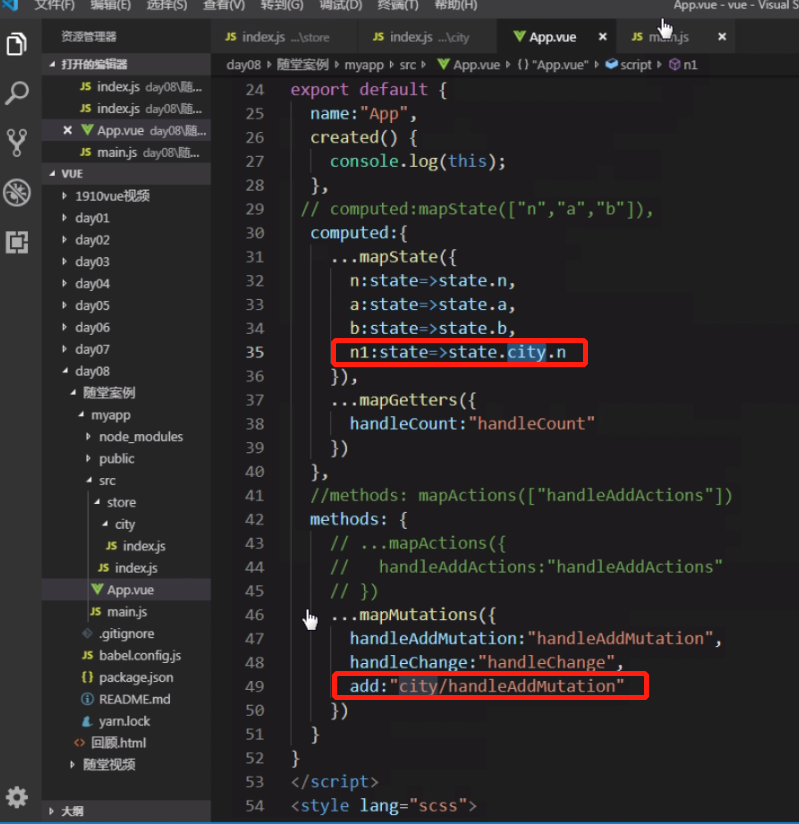The width and height of the screenshot is (799, 824).
Task: Place cursor on handleCount string line 38
Action: click(x=531, y=424)
